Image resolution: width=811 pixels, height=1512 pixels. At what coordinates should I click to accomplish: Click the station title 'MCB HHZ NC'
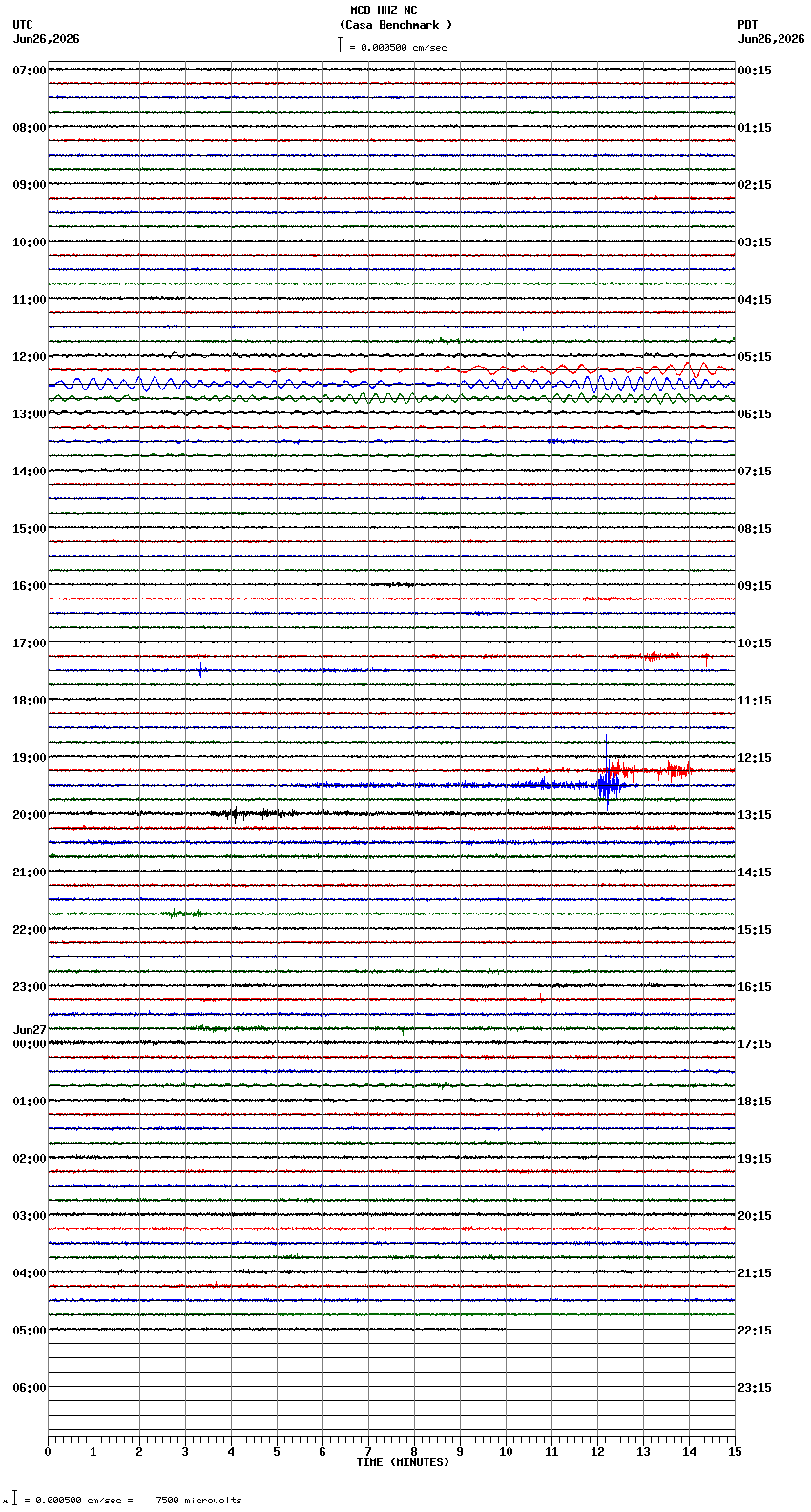click(x=384, y=10)
